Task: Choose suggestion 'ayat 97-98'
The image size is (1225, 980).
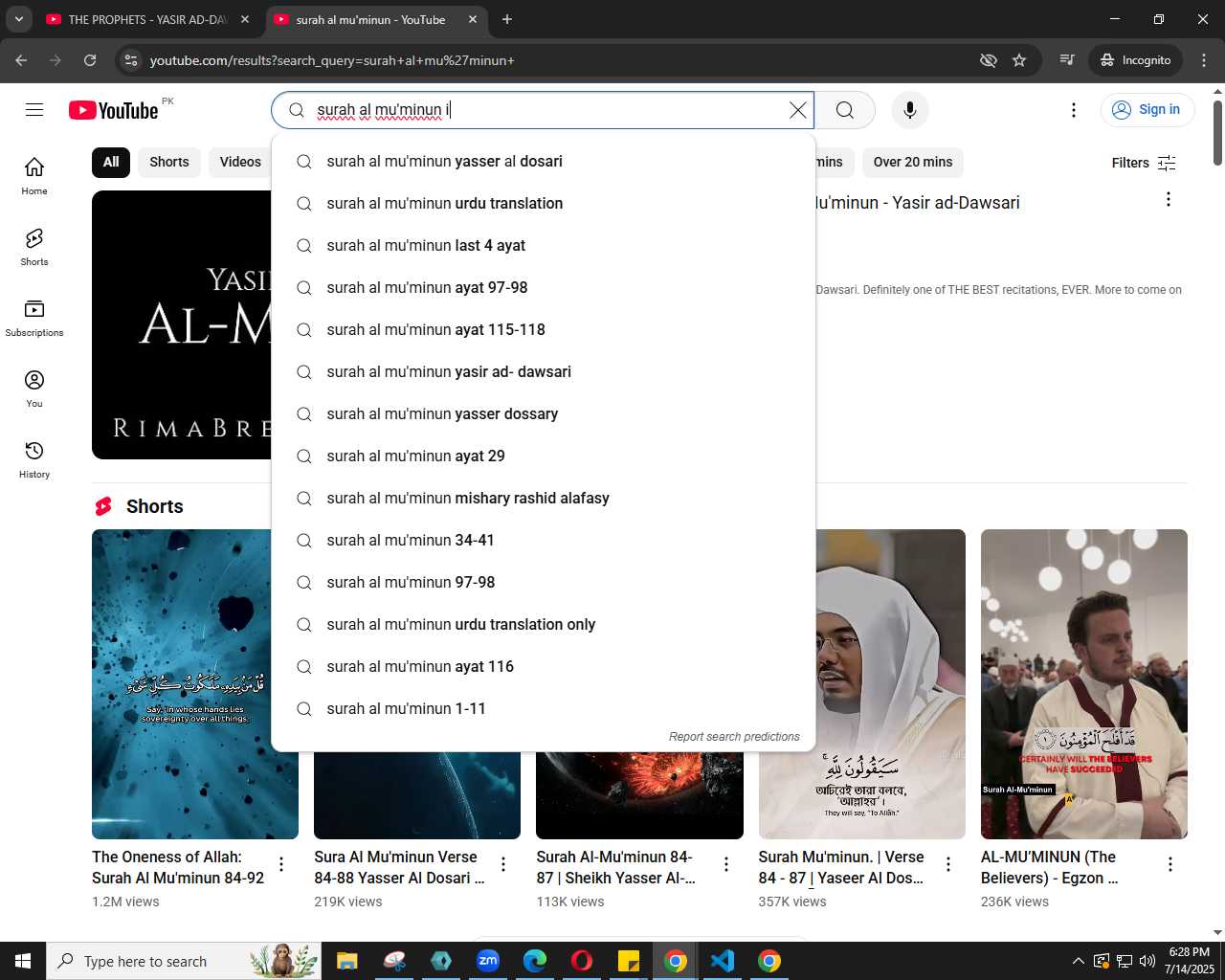Action: coord(544,288)
